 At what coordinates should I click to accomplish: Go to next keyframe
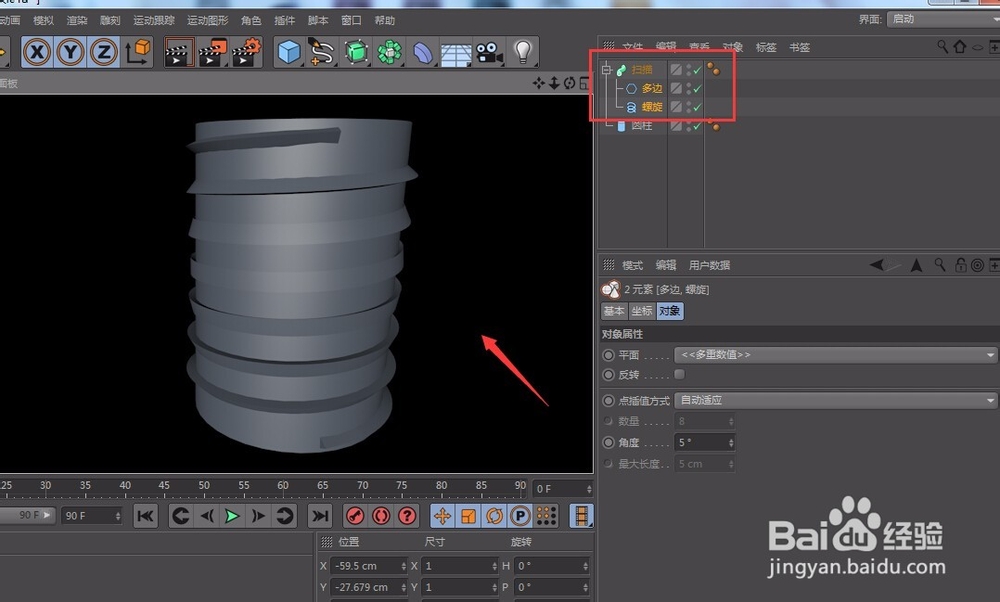(x=284, y=515)
